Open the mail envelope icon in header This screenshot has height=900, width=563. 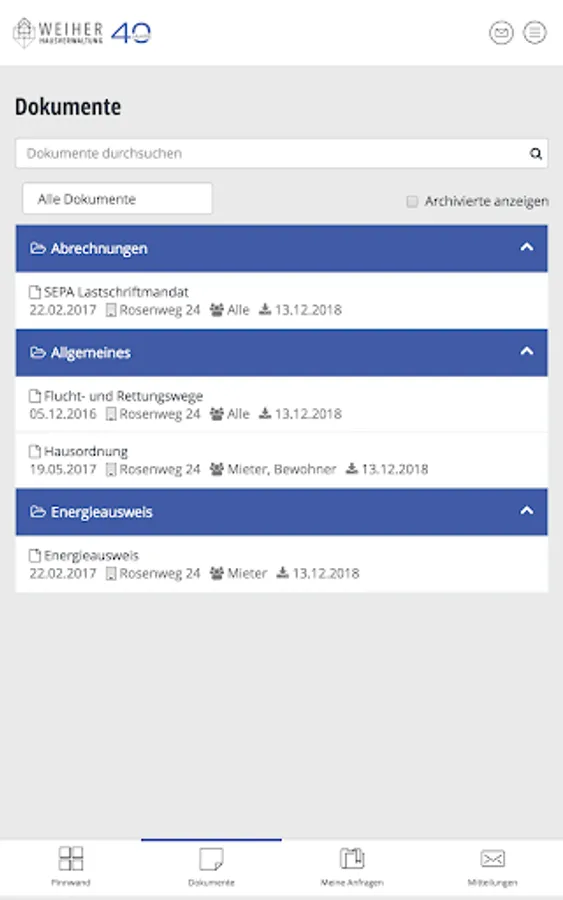pos(501,33)
